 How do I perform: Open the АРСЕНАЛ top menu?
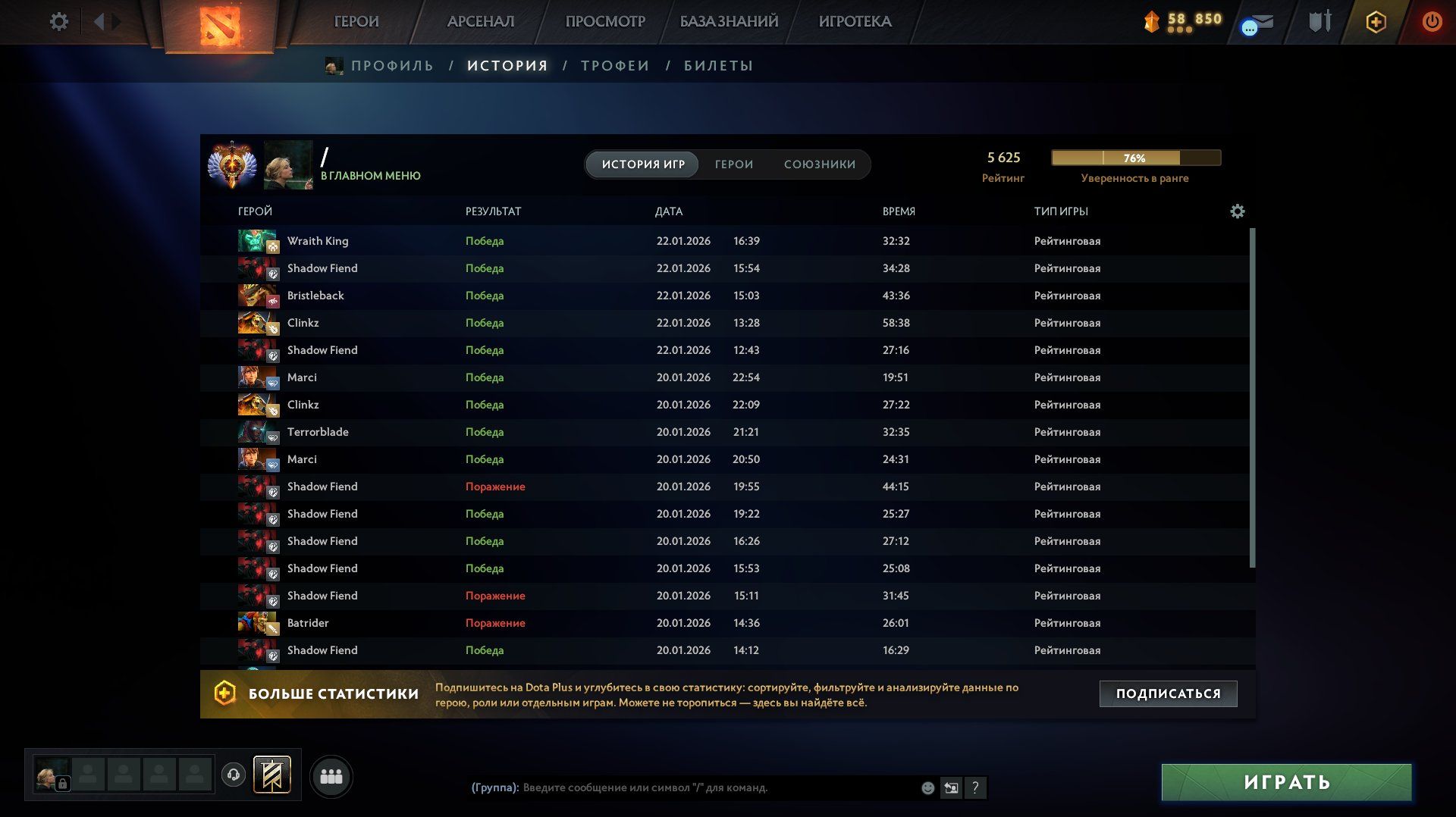(481, 22)
